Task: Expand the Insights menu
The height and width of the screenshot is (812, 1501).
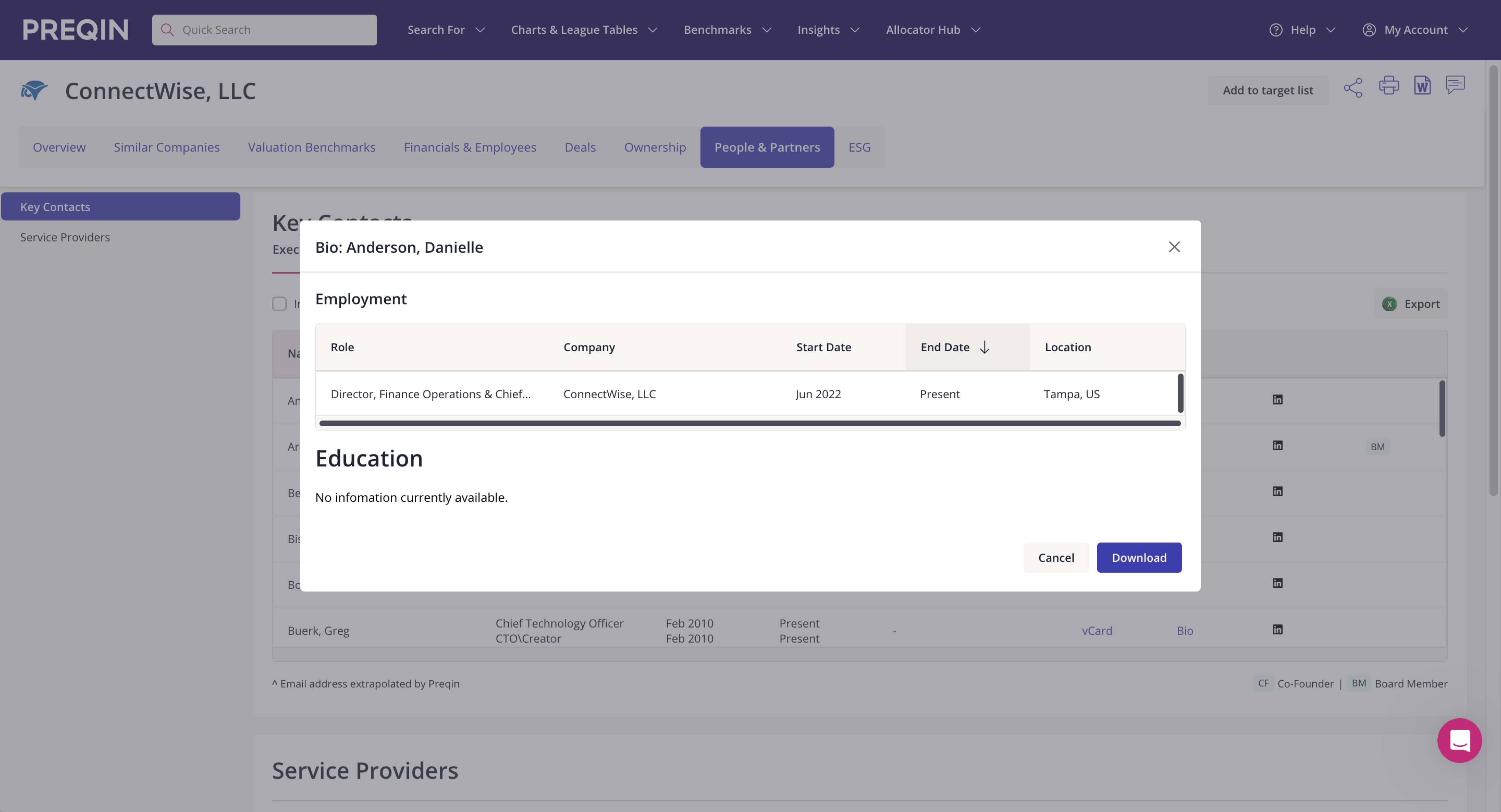Action: click(828, 30)
